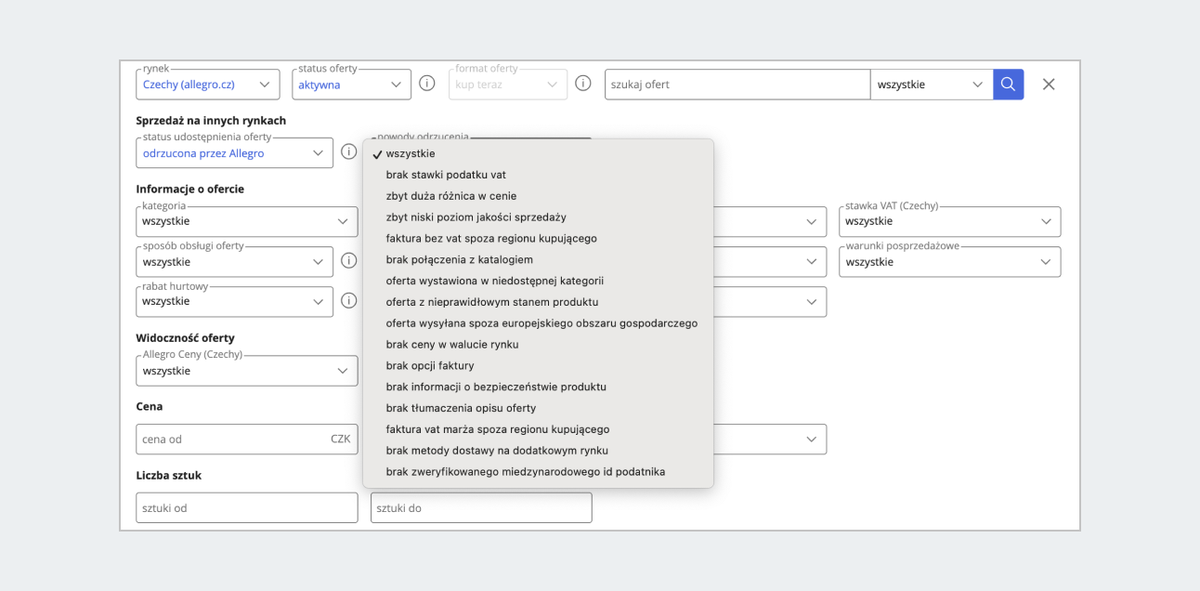Expand the kategoria dropdown

pyautogui.click(x=246, y=221)
